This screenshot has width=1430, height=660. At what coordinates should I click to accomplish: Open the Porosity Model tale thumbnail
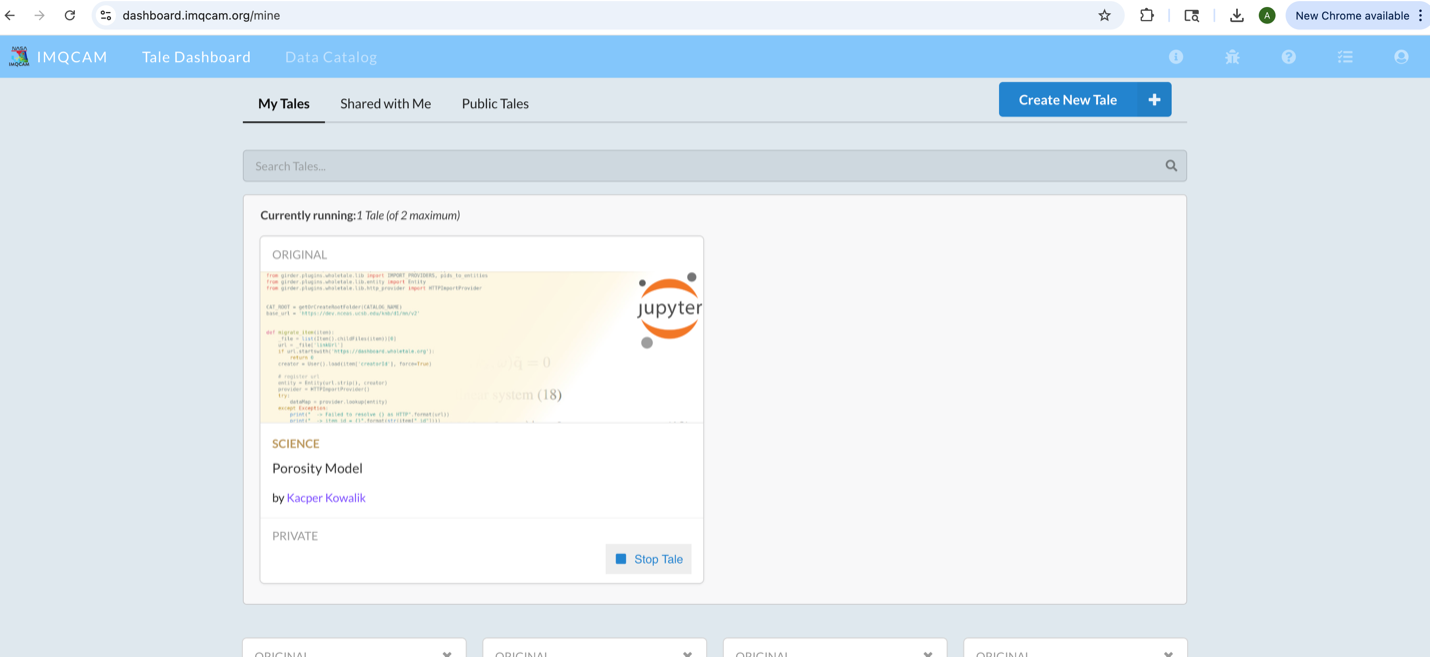[481, 347]
